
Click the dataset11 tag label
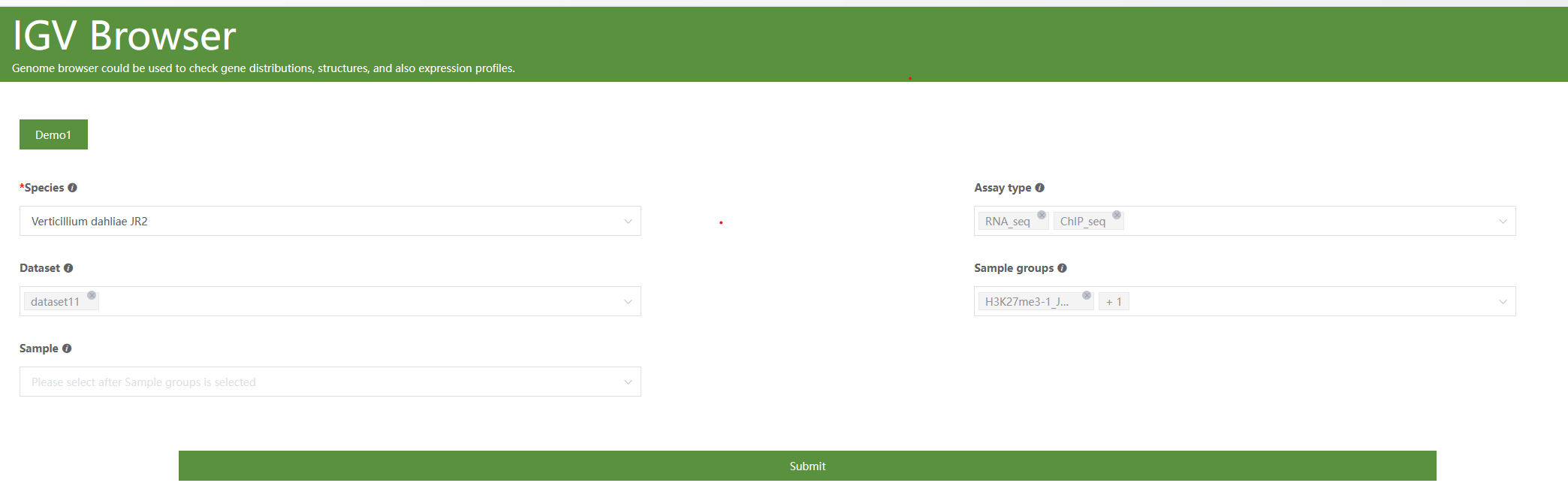55,302
